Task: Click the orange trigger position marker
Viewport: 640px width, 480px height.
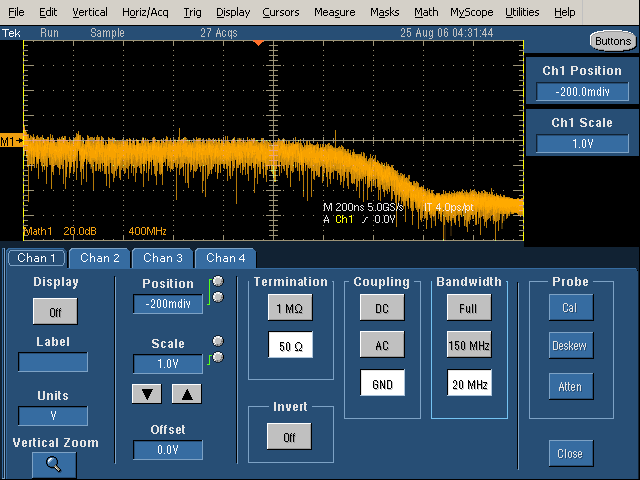Action: (258, 44)
